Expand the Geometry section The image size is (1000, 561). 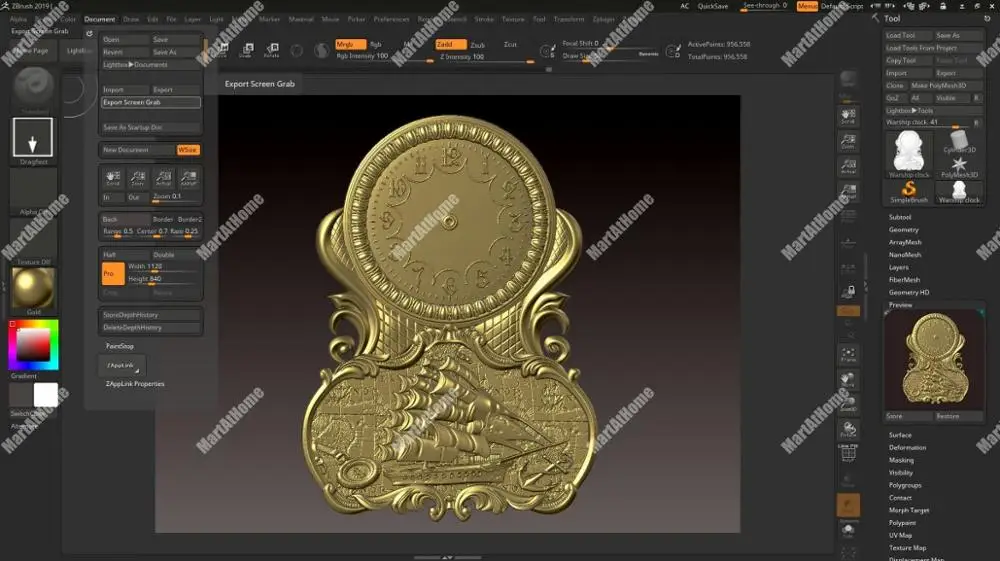click(x=904, y=230)
